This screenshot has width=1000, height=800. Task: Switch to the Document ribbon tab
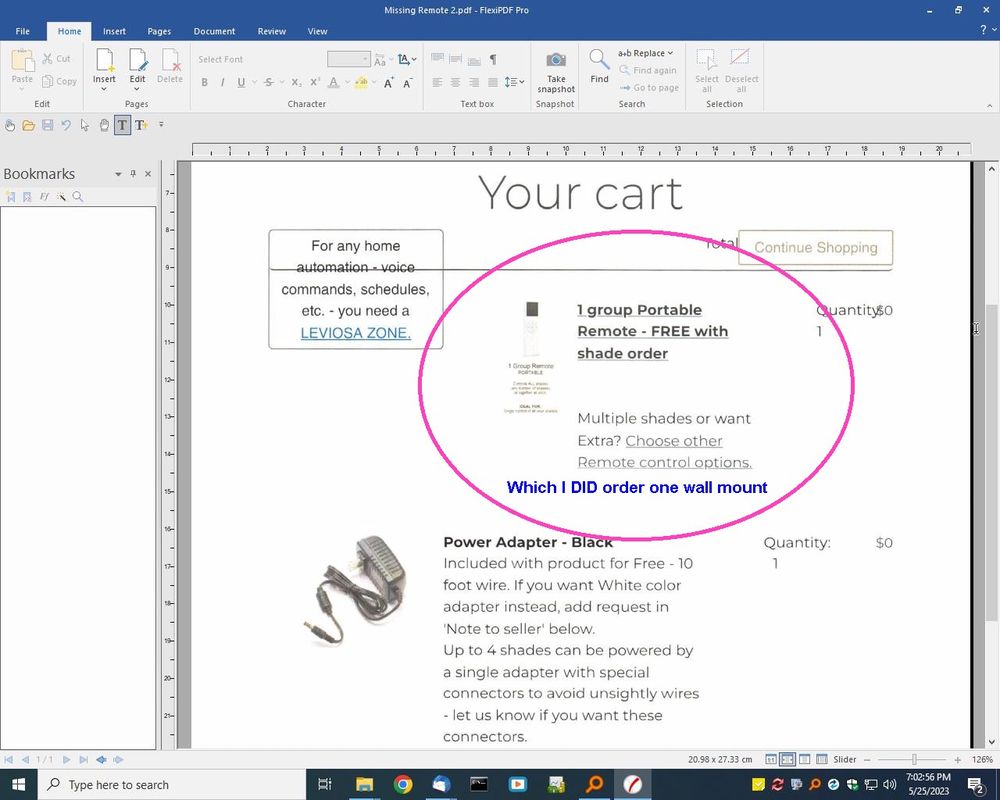(x=214, y=31)
